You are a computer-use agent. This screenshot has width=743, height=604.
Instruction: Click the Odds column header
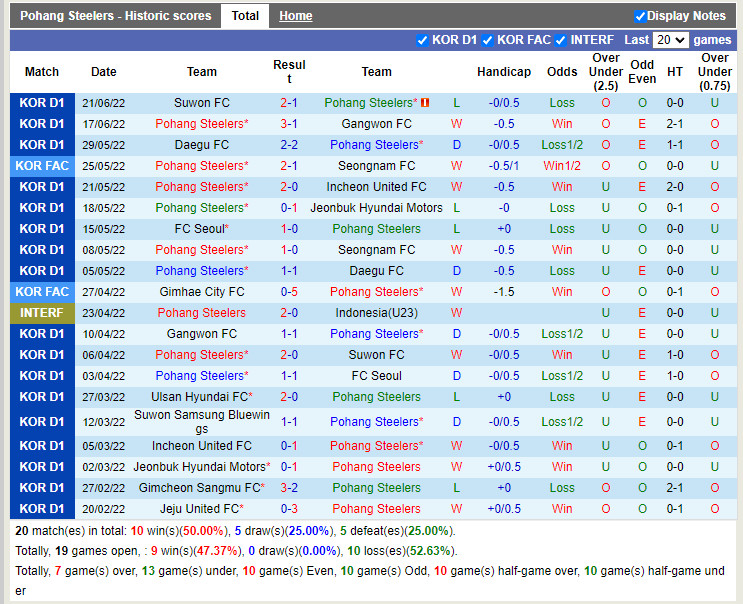point(562,72)
